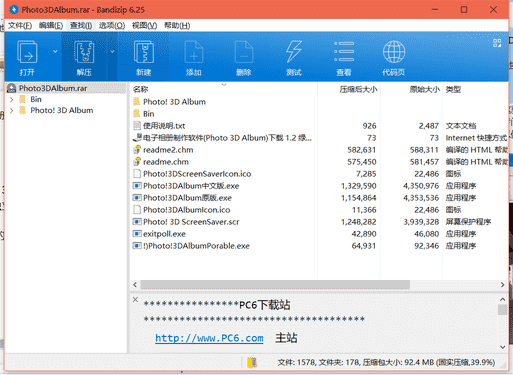Click the 新建 (New archive) toolbar icon
The width and height of the screenshot is (513, 375).
[x=144, y=52]
